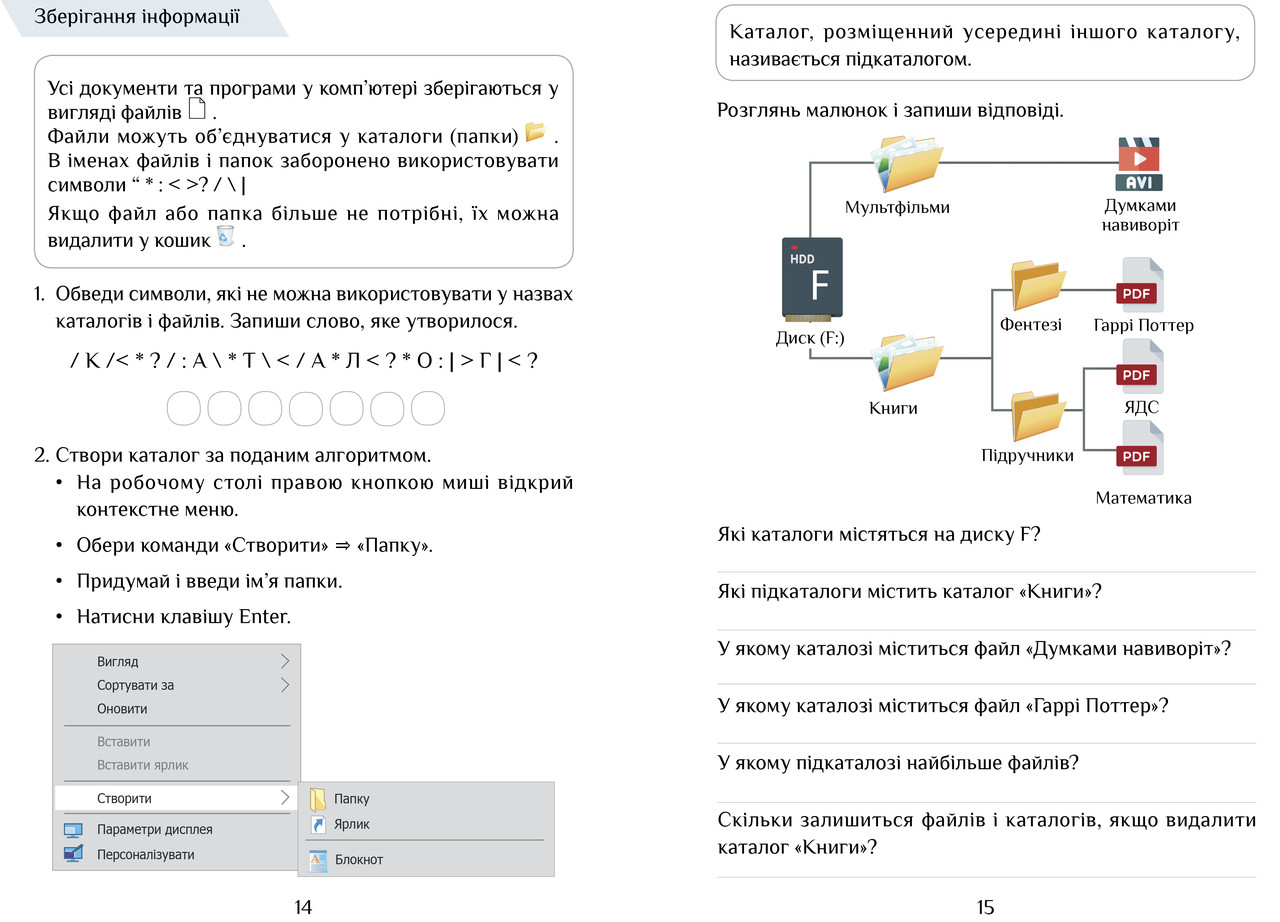
Task: Click the blank file icon in info box
Action: (197, 109)
